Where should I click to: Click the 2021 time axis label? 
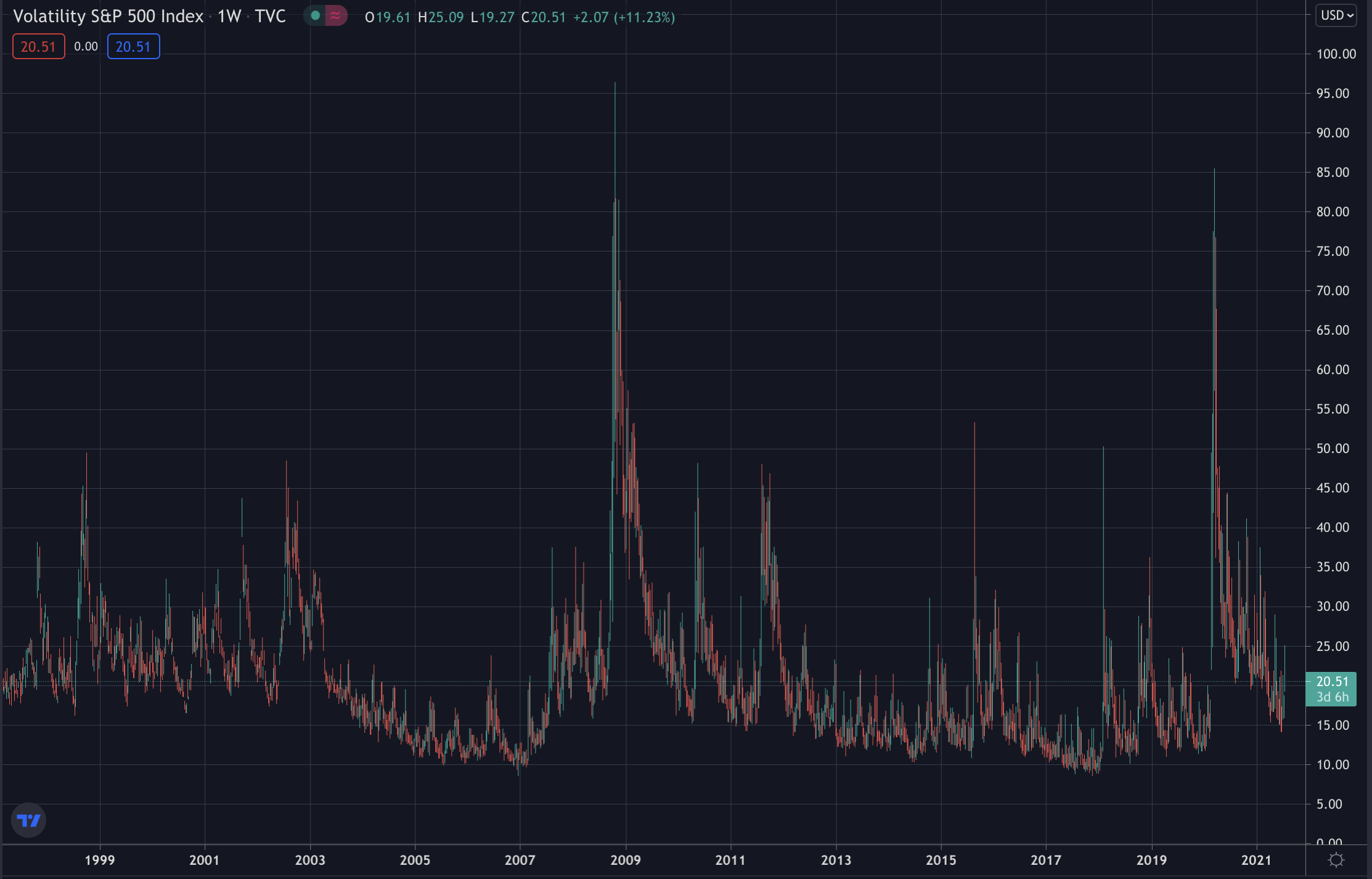pos(1256,860)
